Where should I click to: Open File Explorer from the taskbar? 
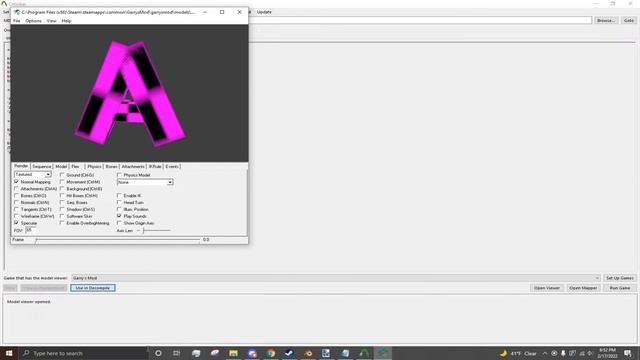tap(233, 353)
